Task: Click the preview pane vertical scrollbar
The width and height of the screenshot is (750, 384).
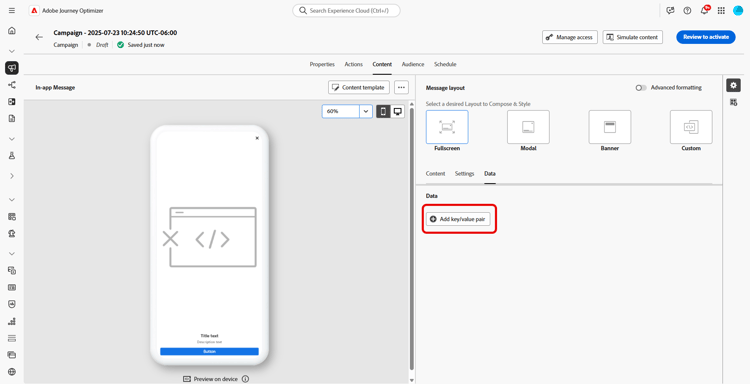Action: coord(412,240)
